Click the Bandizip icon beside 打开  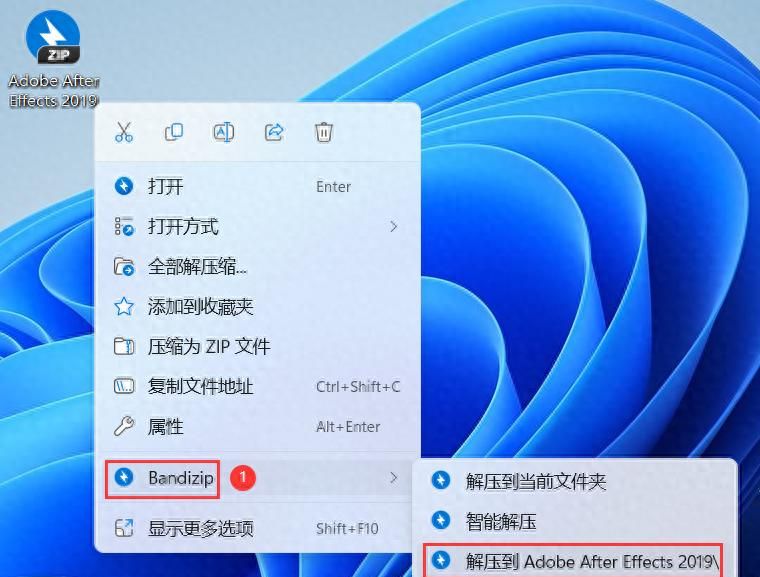coord(124,186)
